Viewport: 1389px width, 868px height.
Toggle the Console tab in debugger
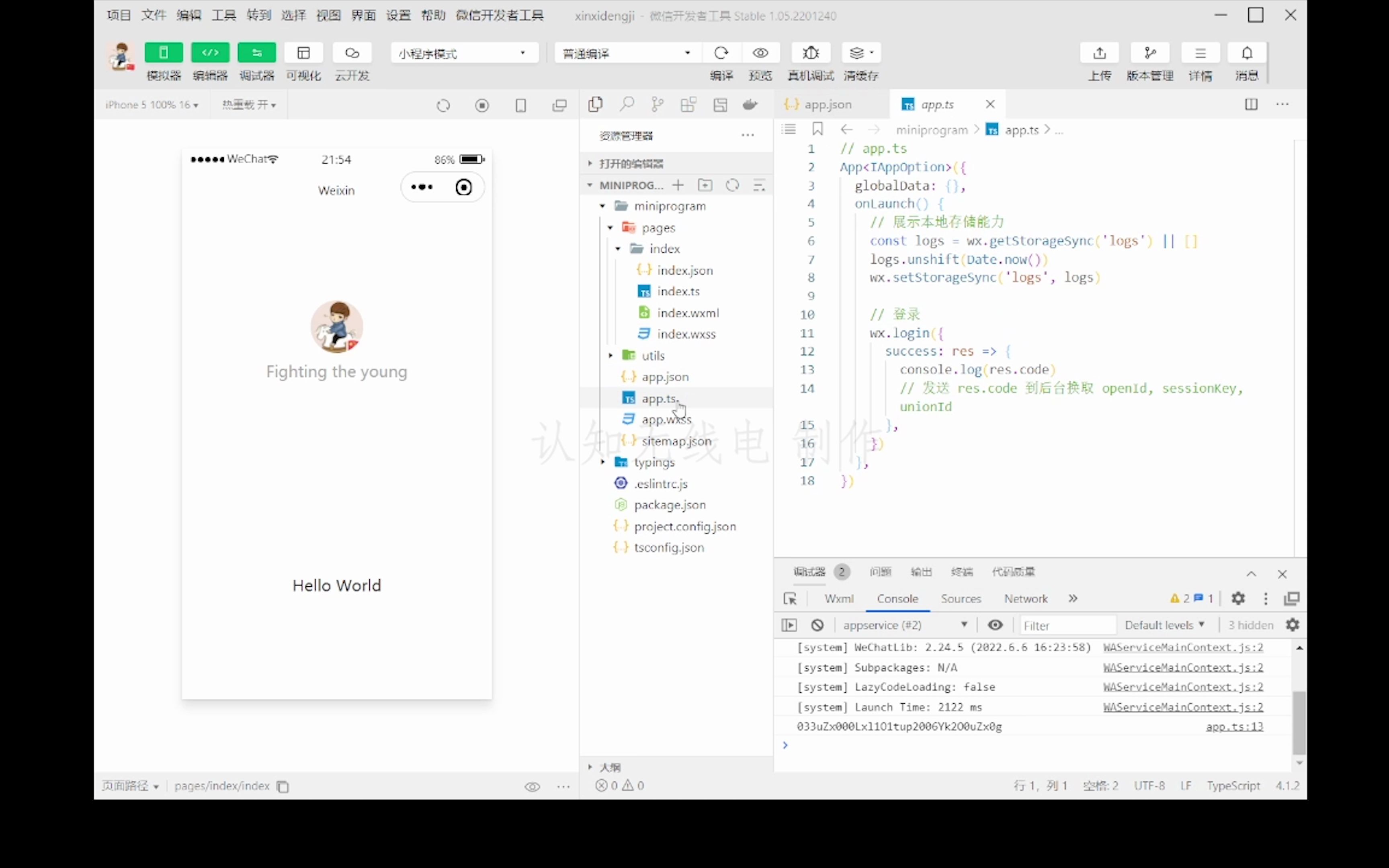[x=897, y=598]
